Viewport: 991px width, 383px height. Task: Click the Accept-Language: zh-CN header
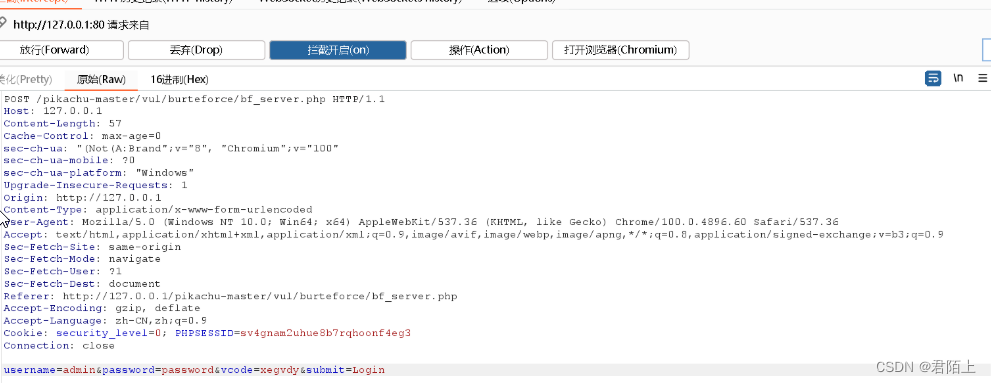(105, 320)
